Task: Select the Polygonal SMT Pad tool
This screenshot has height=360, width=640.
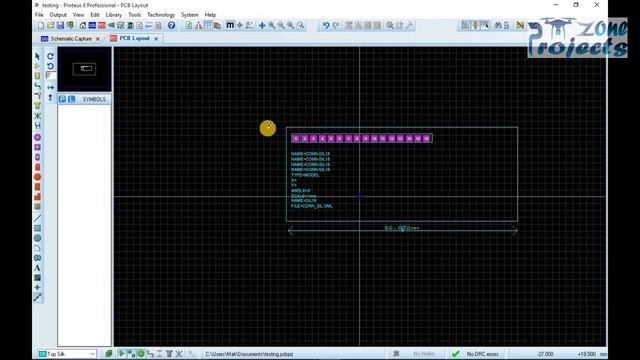Action: [38, 197]
